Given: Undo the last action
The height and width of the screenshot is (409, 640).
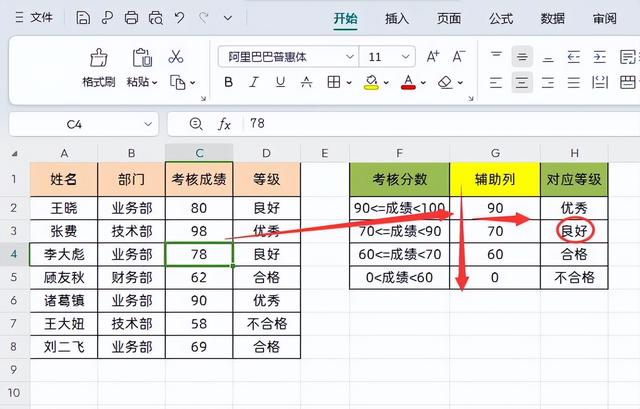Looking at the screenshot, I should 179,18.
